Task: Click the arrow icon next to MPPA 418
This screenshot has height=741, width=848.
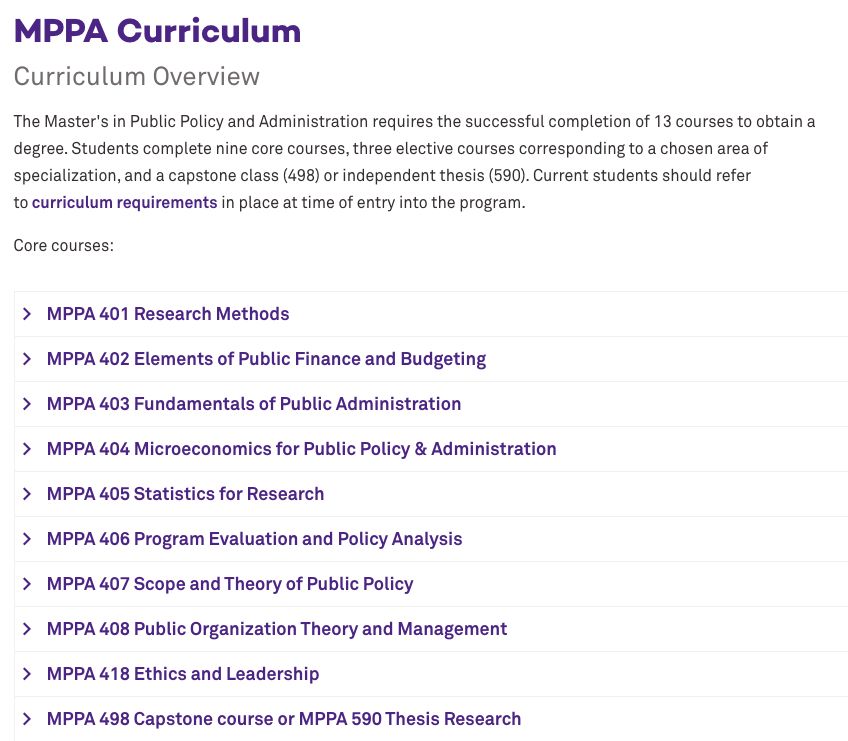Action: (x=27, y=674)
